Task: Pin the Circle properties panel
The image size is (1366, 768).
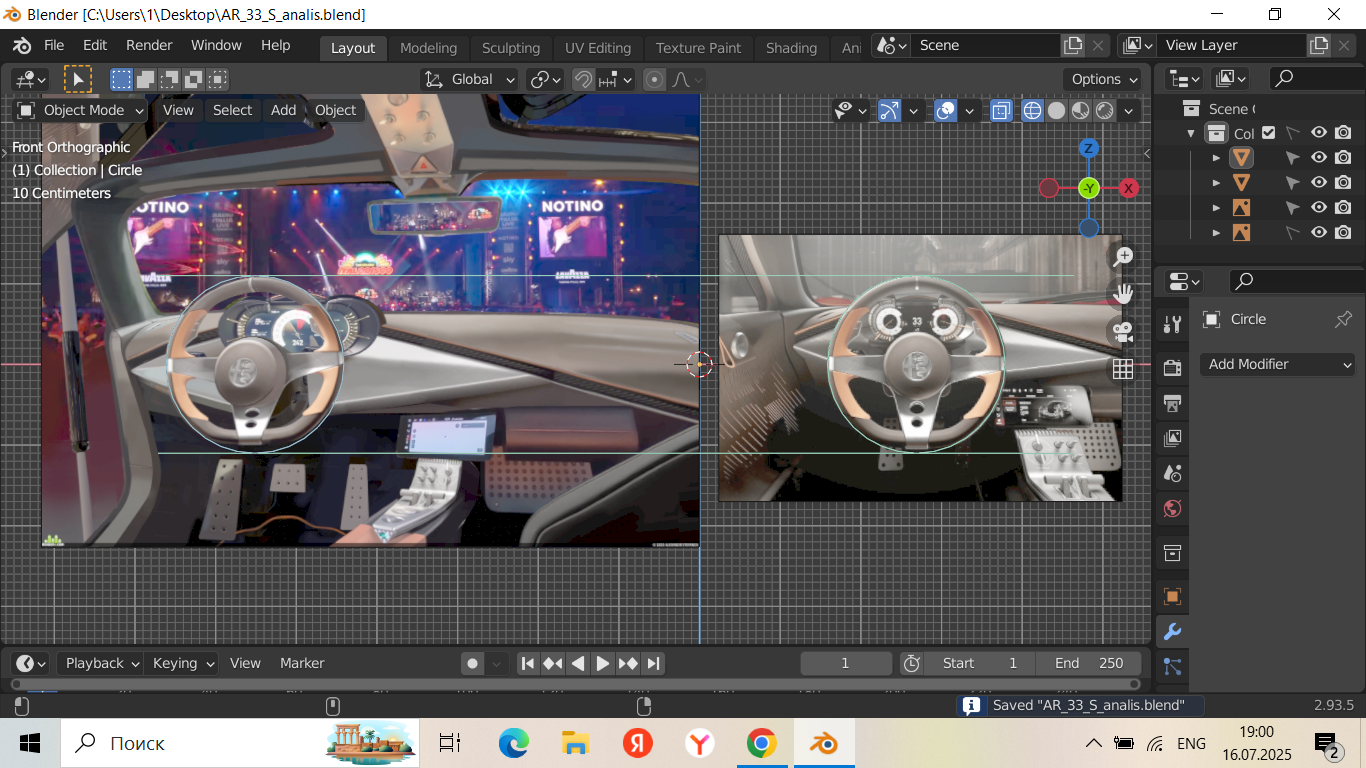Action: [x=1343, y=319]
